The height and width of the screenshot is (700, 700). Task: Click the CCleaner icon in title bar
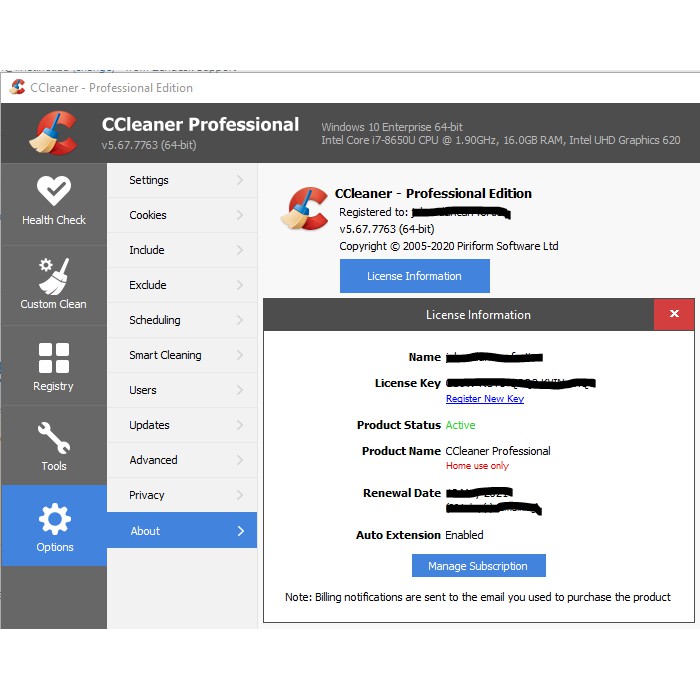pyautogui.click(x=17, y=87)
